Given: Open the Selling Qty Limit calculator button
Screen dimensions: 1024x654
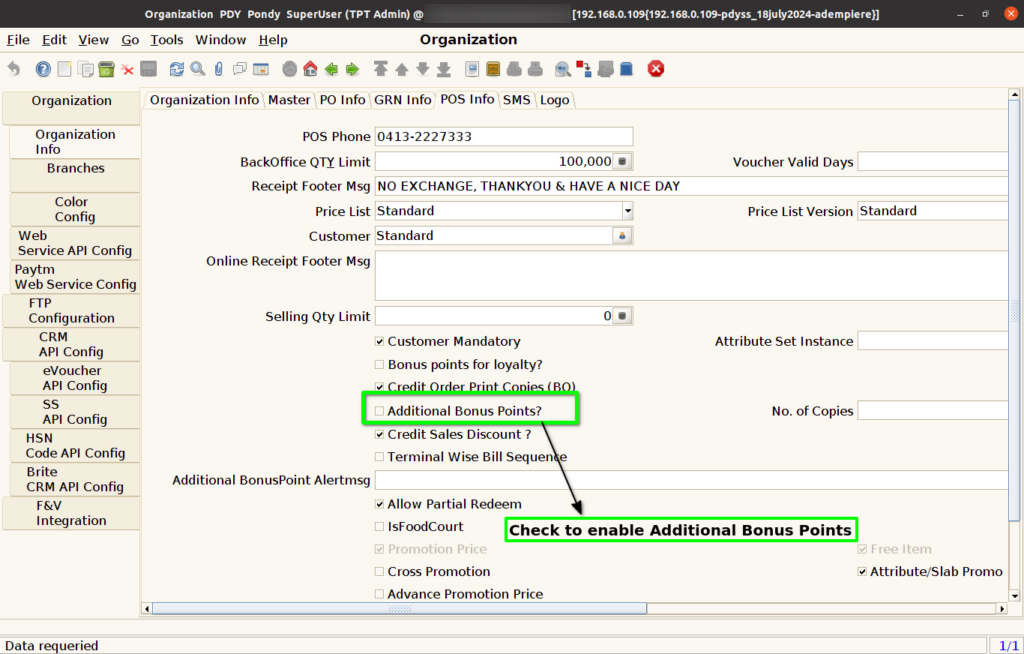Looking at the screenshot, I should pyautogui.click(x=622, y=316).
